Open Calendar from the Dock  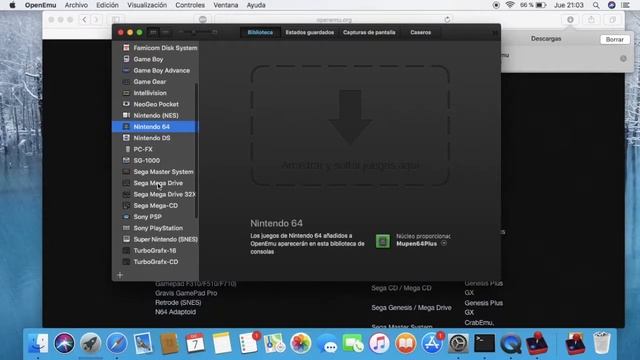click(196, 343)
